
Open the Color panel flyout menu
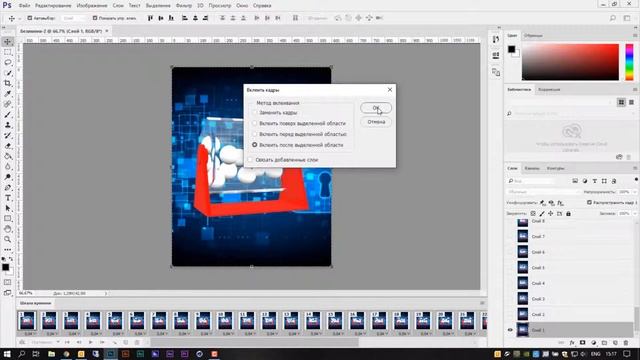point(635,36)
